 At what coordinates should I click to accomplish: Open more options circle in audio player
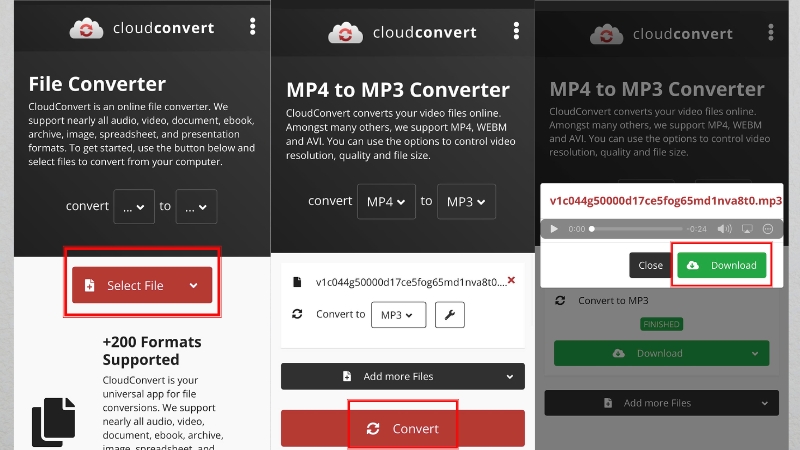click(x=768, y=229)
